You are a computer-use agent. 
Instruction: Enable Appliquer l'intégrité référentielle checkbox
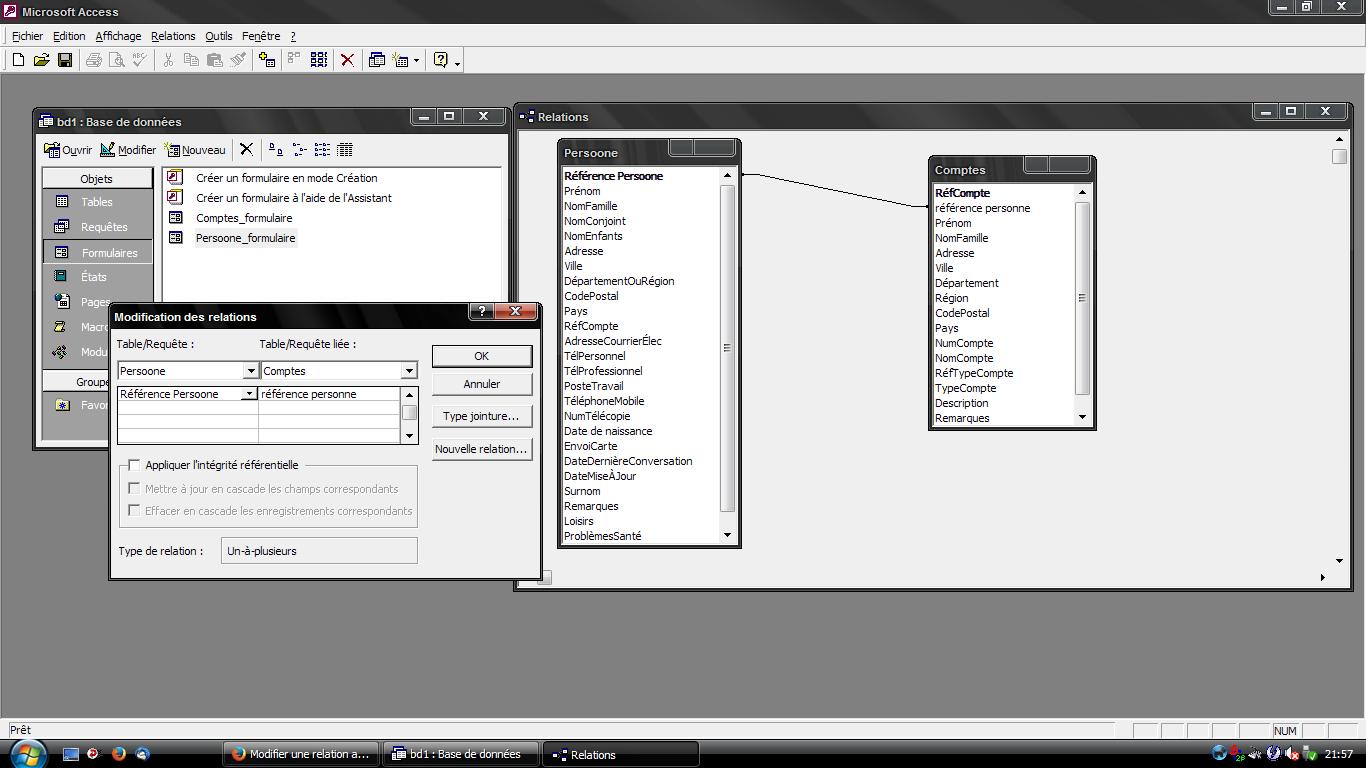134,465
